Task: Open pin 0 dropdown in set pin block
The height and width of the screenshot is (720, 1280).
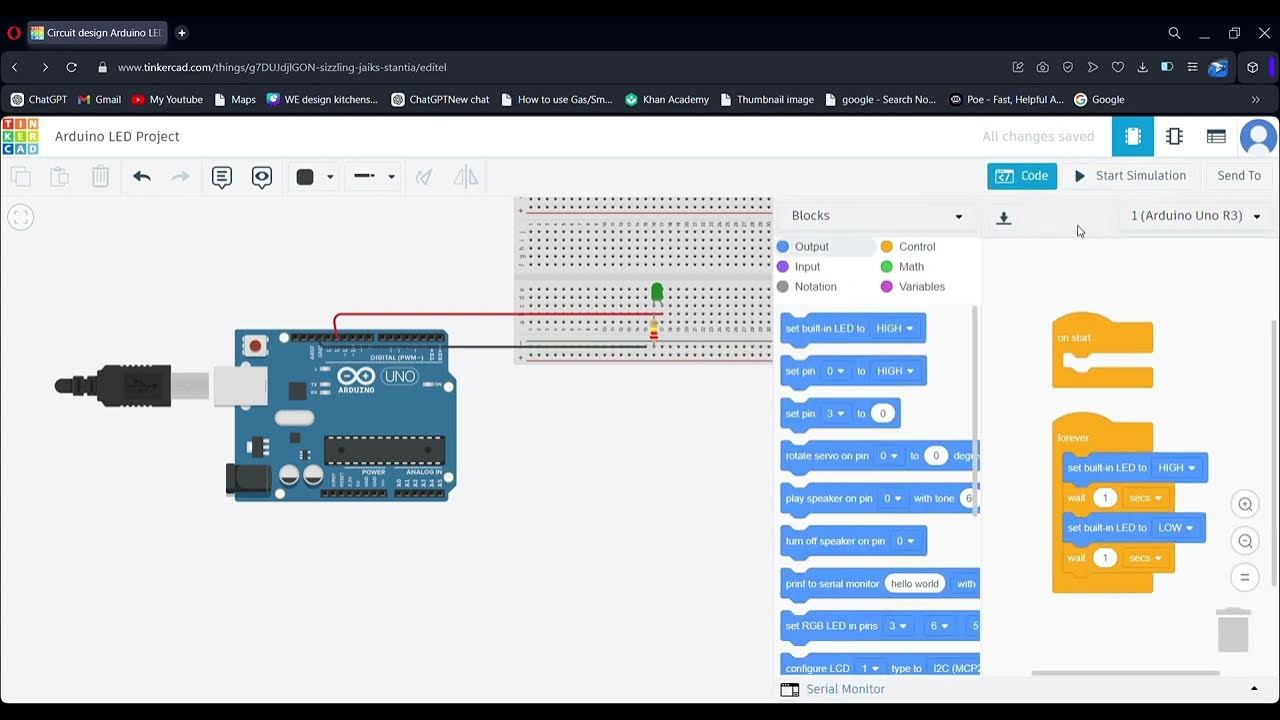Action: [x=836, y=371]
